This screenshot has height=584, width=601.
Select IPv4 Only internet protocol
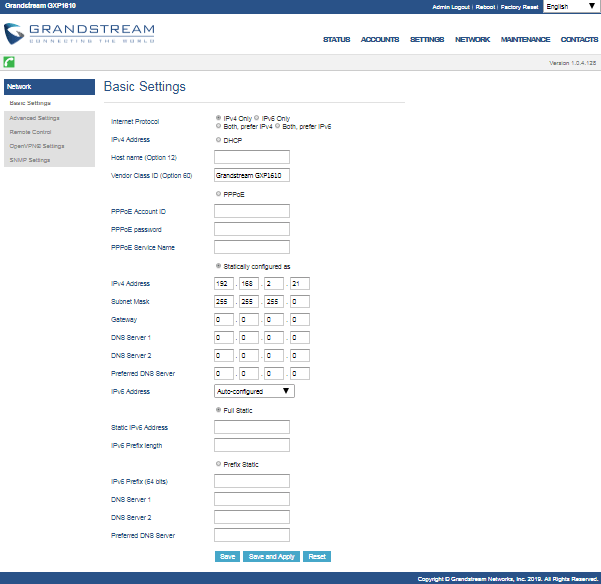click(x=218, y=118)
